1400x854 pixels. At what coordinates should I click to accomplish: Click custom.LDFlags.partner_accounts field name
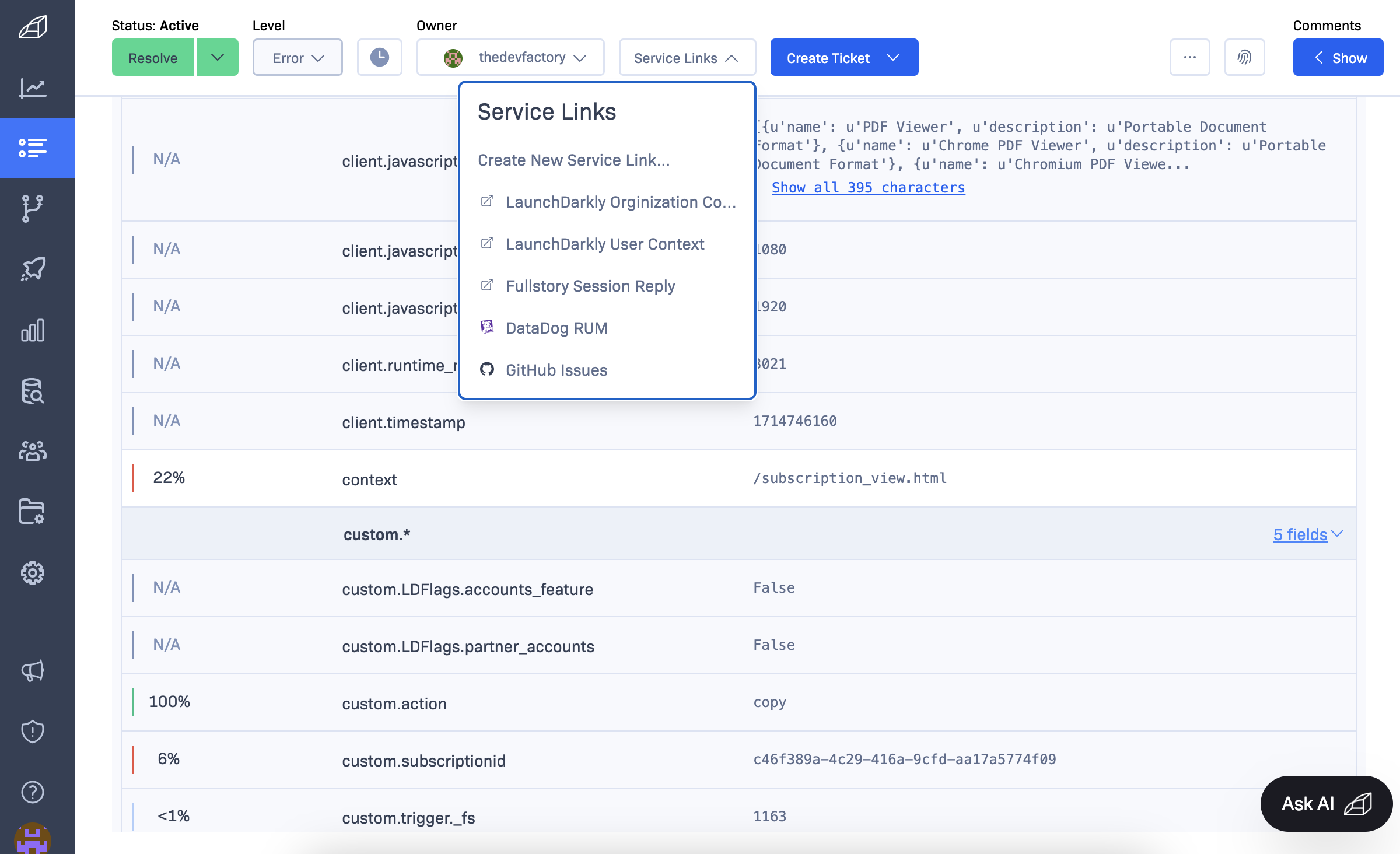pos(468,646)
